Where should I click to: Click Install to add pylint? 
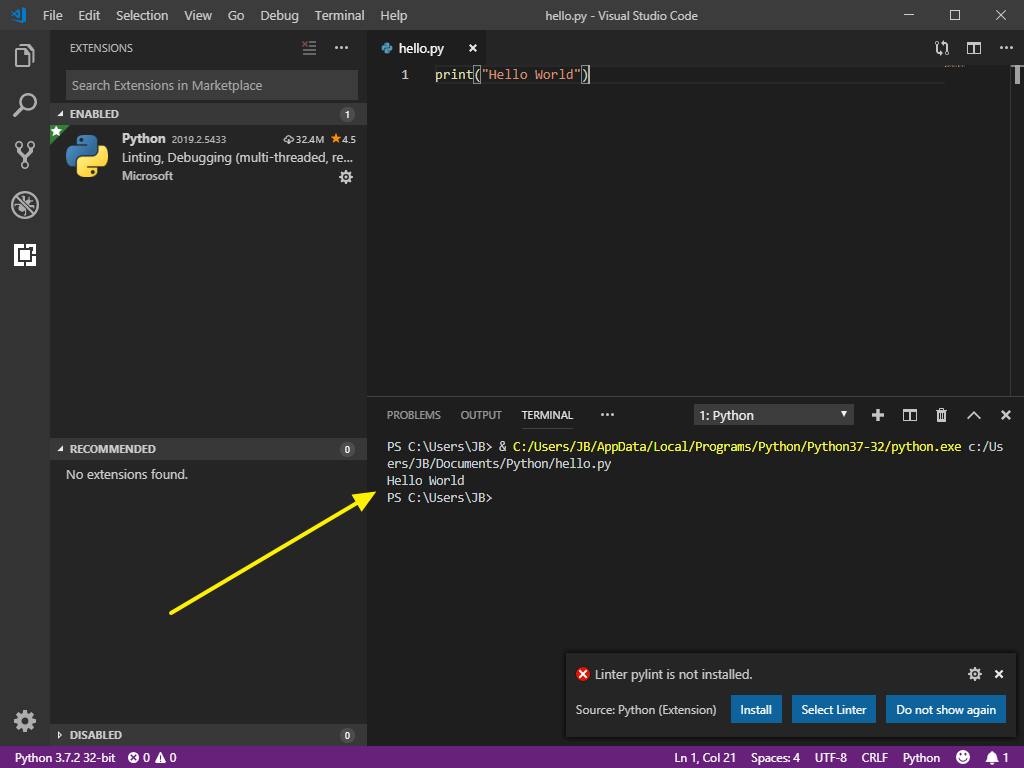(x=756, y=708)
